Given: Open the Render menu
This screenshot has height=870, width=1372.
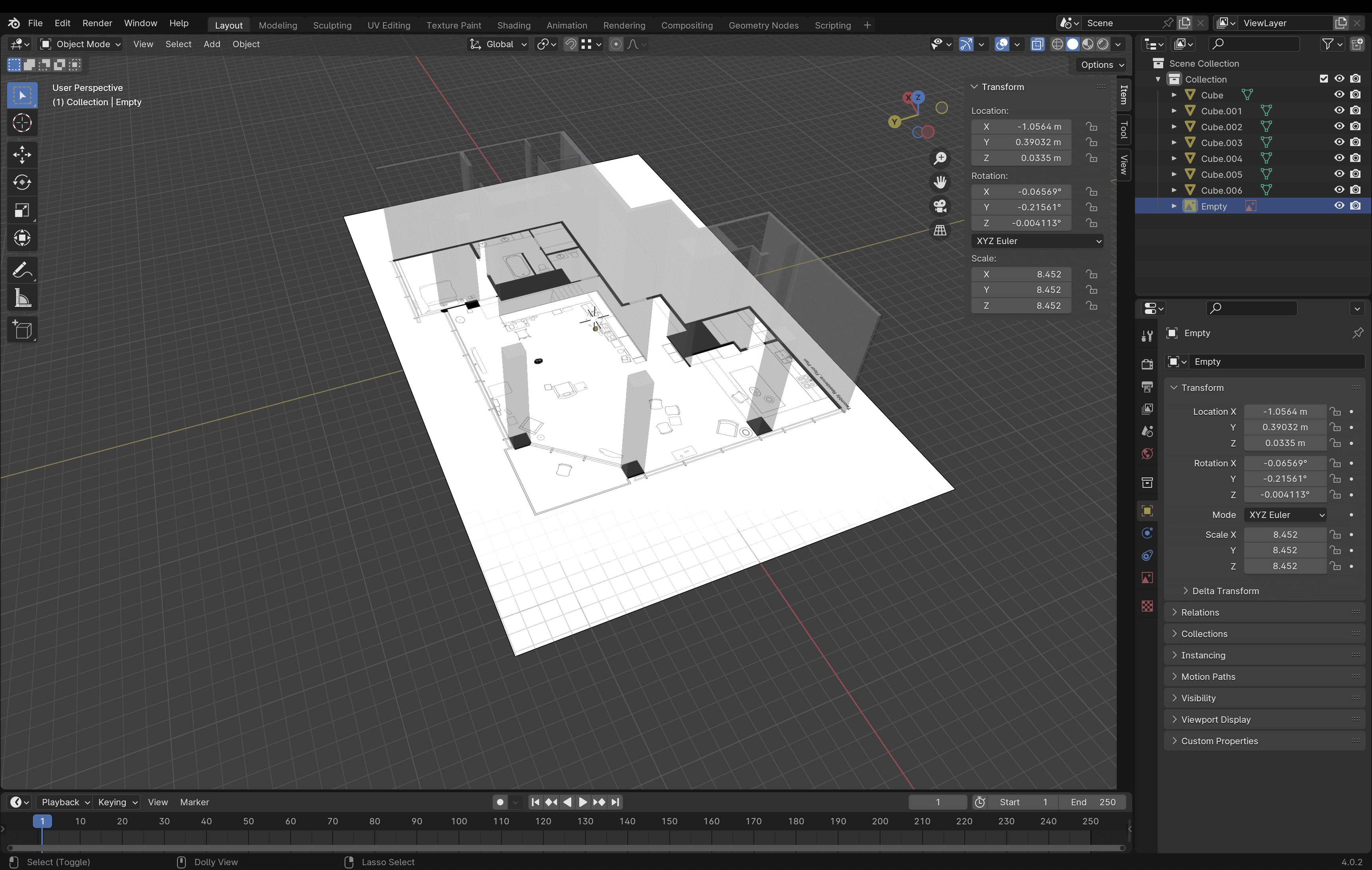Looking at the screenshot, I should (x=97, y=23).
